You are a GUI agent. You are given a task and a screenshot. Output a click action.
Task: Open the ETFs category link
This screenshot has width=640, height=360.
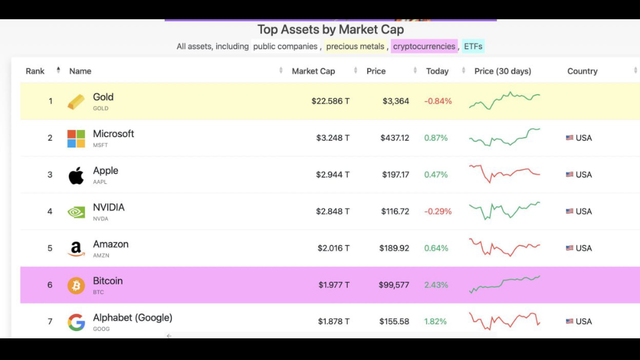click(473, 46)
